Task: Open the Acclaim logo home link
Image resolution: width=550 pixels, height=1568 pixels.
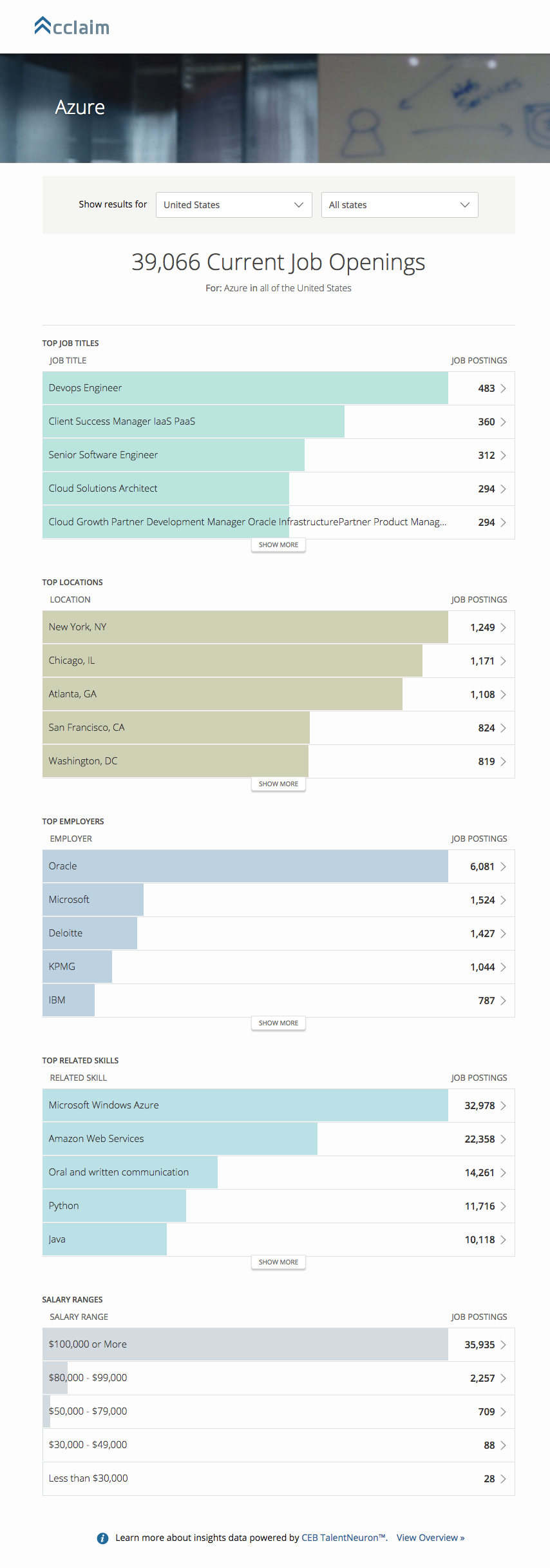Action: 72,26
